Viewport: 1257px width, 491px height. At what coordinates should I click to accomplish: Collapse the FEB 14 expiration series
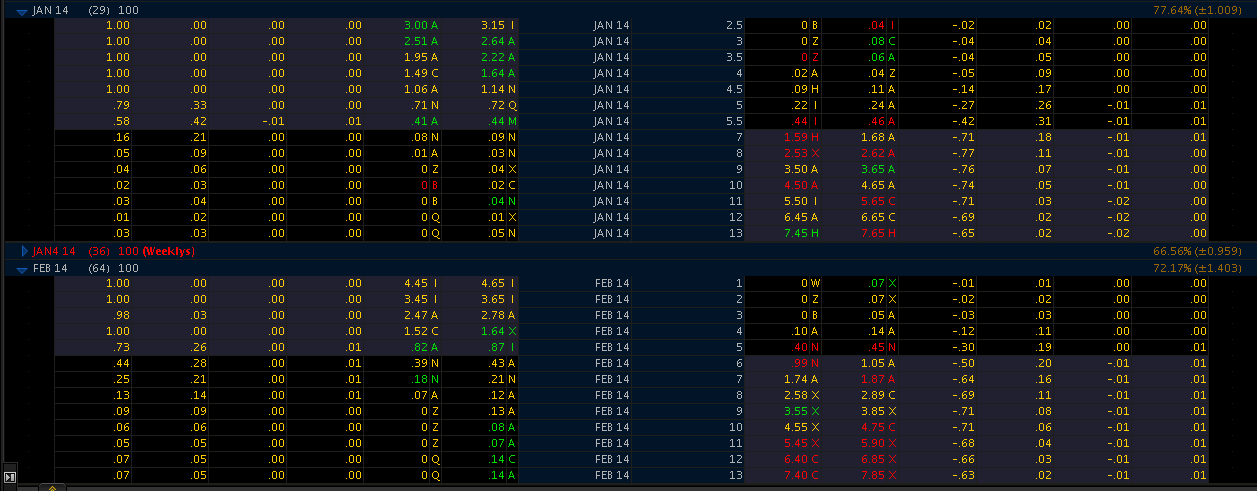(x=22, y=268)
